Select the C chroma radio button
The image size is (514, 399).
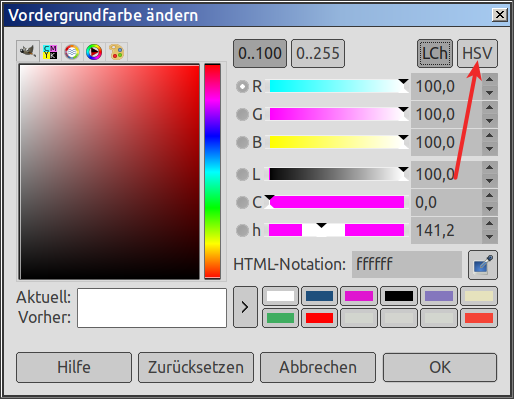click(242, 202)
